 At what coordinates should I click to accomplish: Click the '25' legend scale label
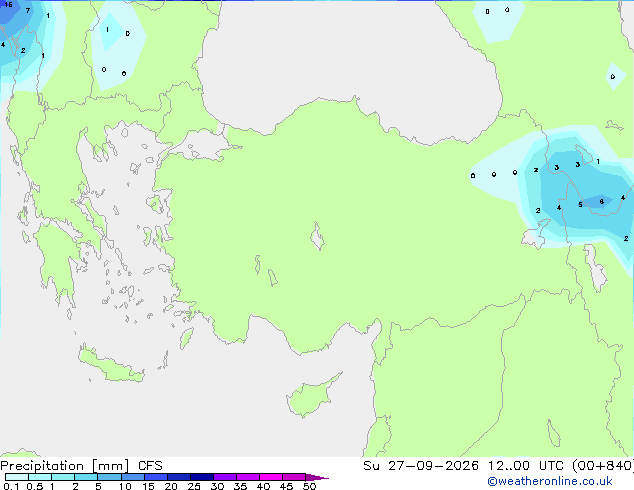pyautogui.click(x=194, y=486)
